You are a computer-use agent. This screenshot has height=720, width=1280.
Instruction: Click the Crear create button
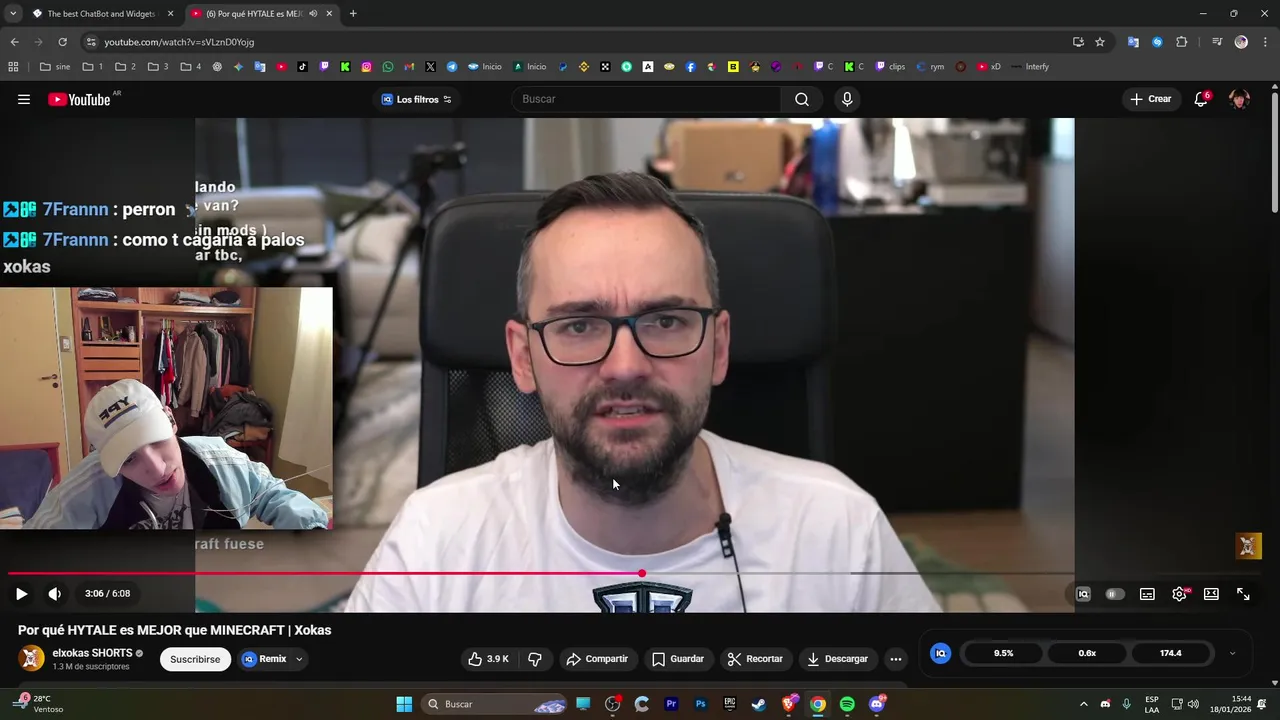point(1150,99)
